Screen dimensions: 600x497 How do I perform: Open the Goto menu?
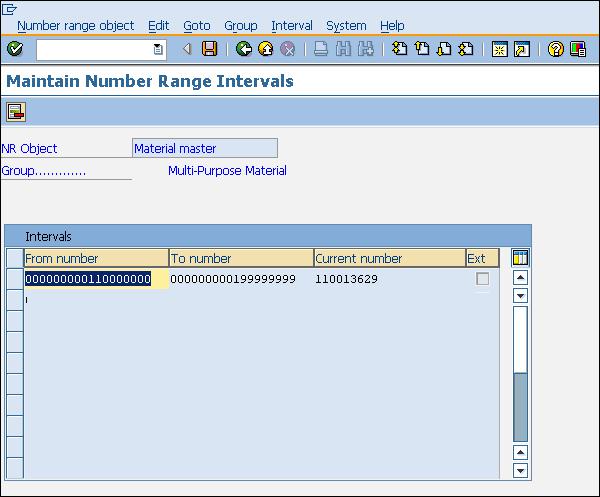pyautogui.click(x=197, y=26)
